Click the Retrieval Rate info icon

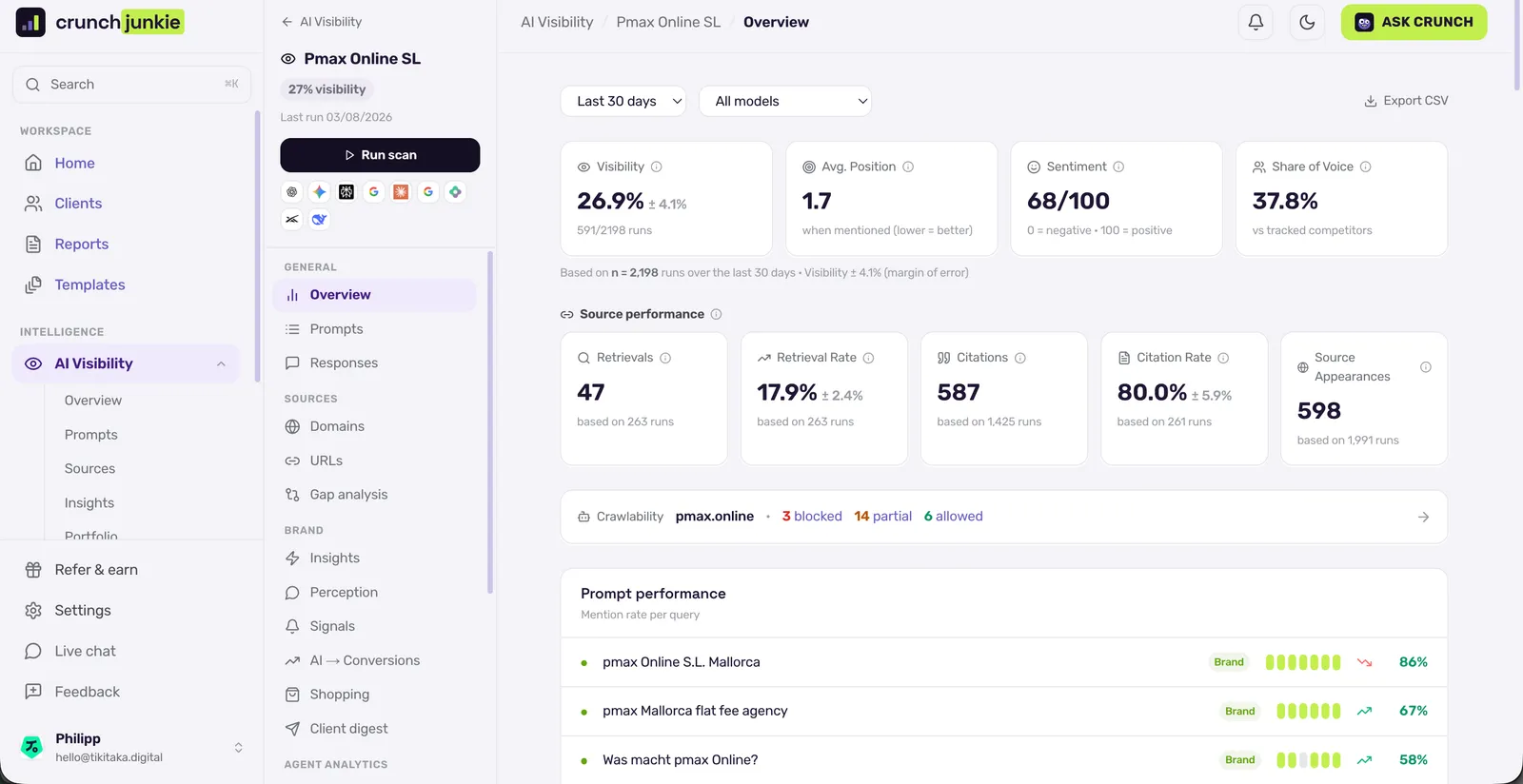868,358
